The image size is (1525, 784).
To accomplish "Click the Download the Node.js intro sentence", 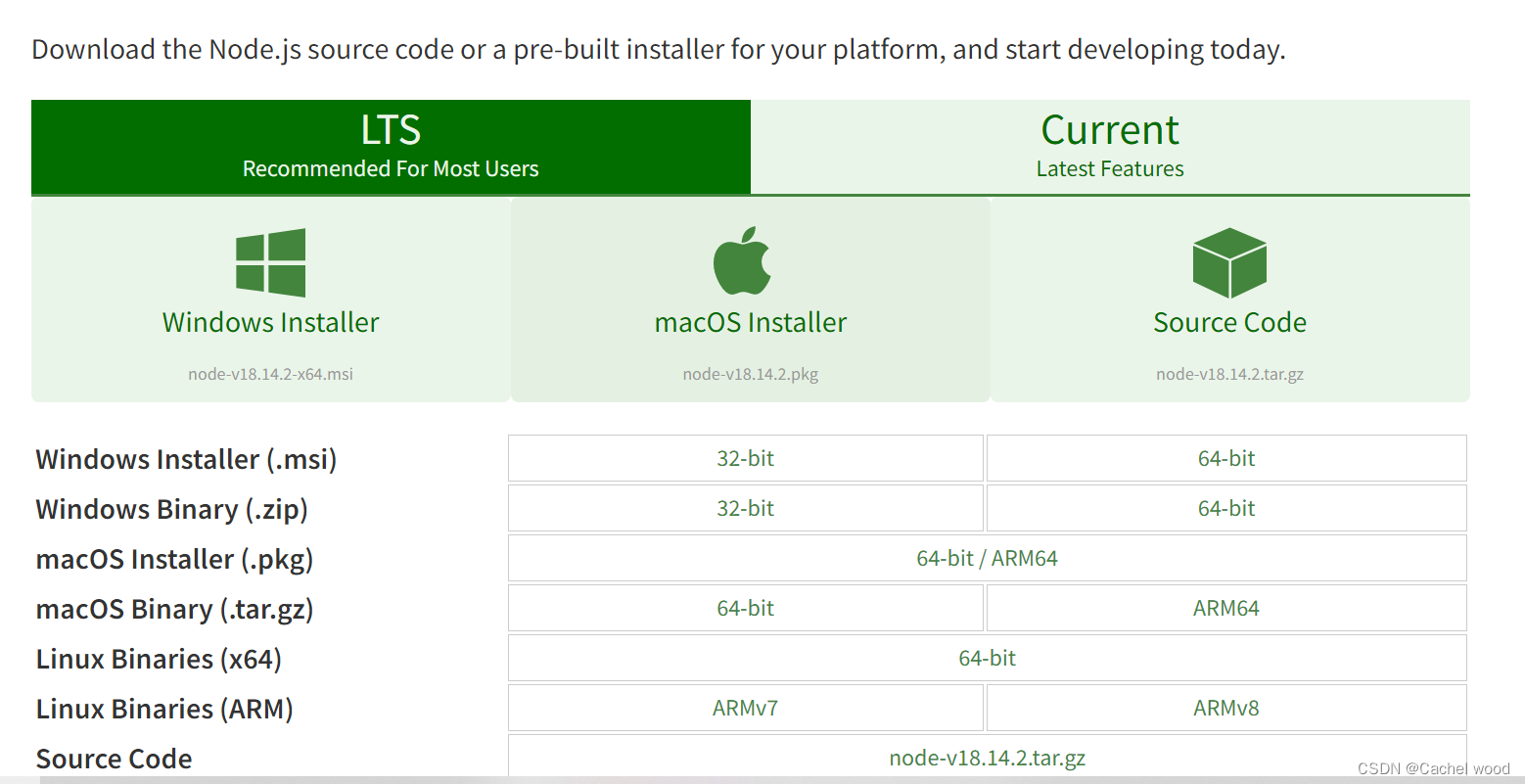I will pos(659,49).
